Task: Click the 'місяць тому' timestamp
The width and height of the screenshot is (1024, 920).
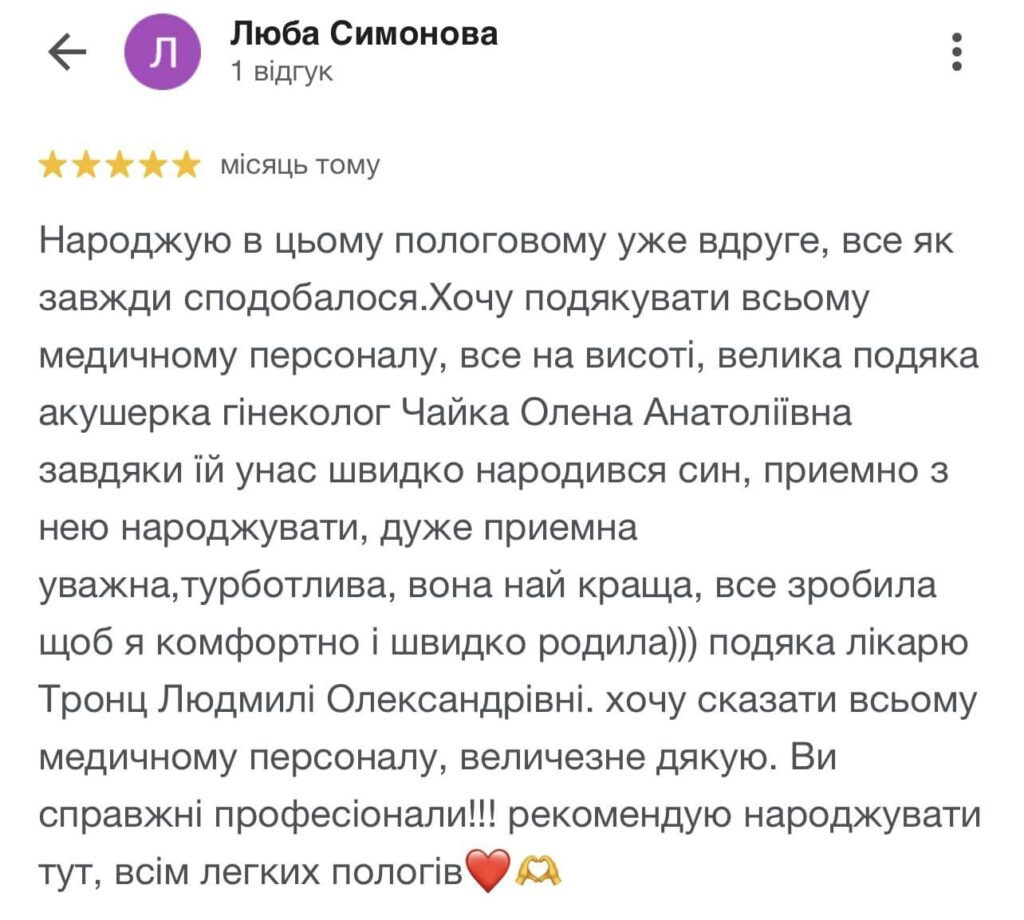Action: click(x=300, y=166)
